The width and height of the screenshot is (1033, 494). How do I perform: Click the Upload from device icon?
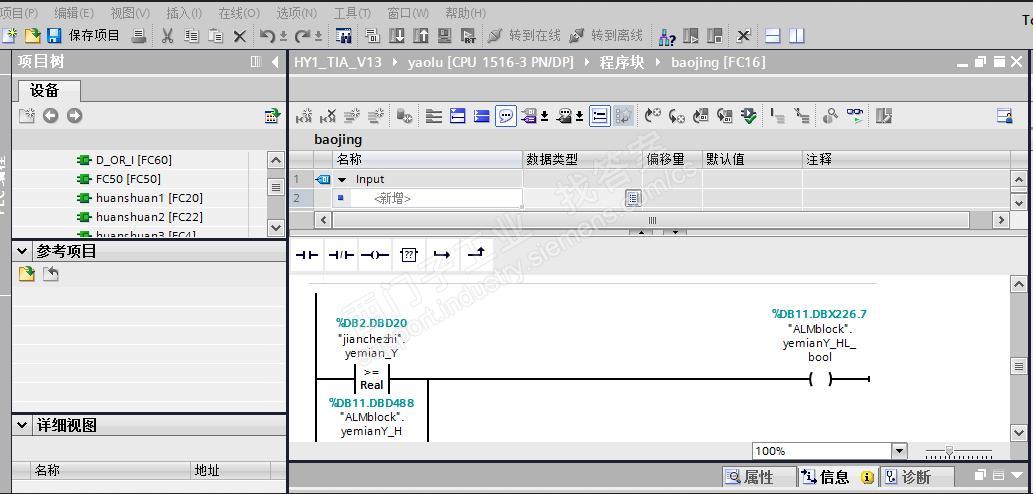pos(421,36)
